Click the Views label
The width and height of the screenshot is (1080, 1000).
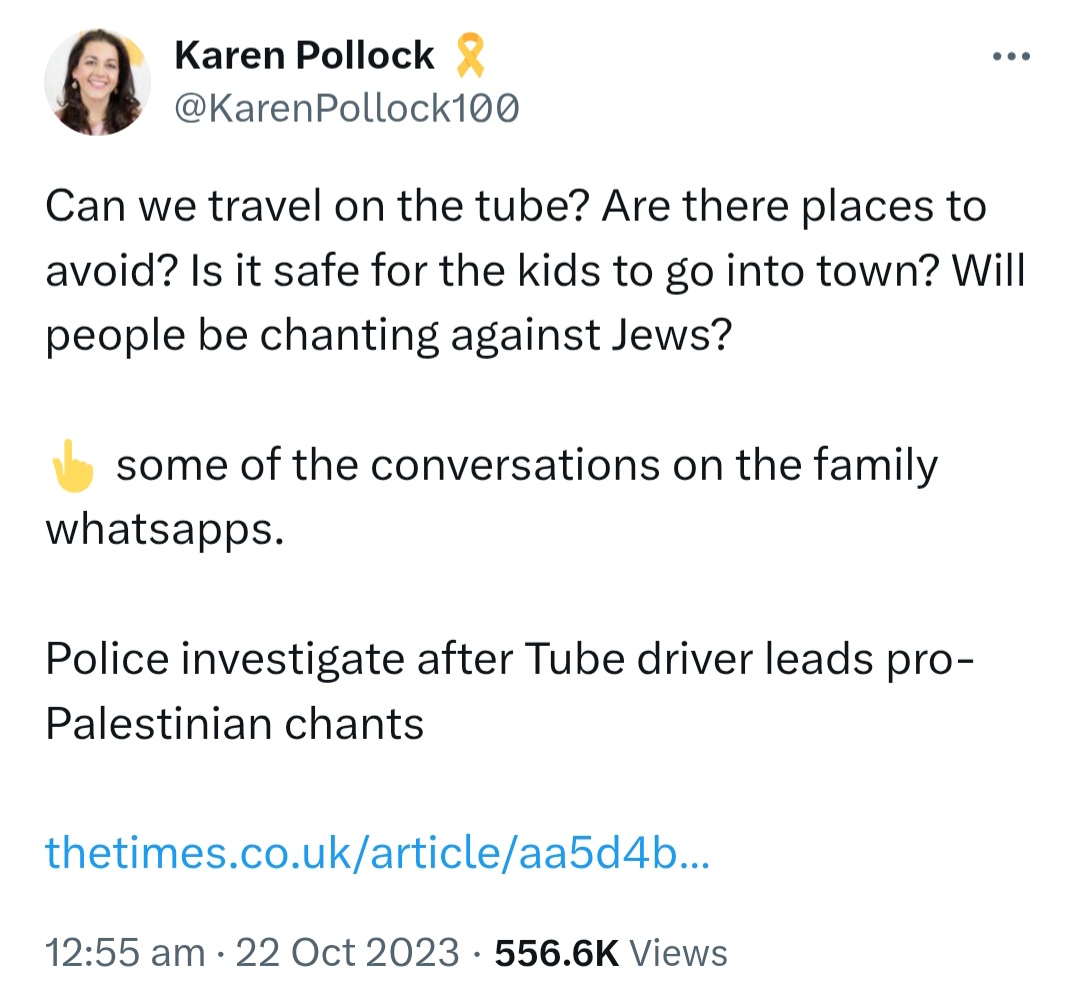point(678,952)
